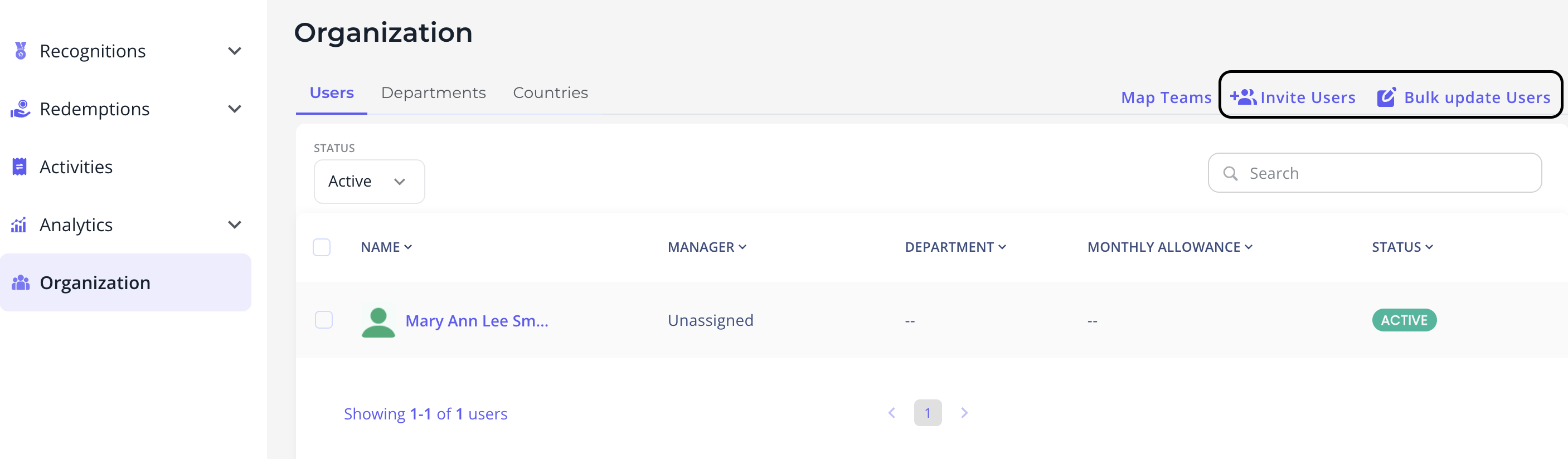Click the ACTIVE status badge
The image size is (1568, 459).
click(1404, 320)
